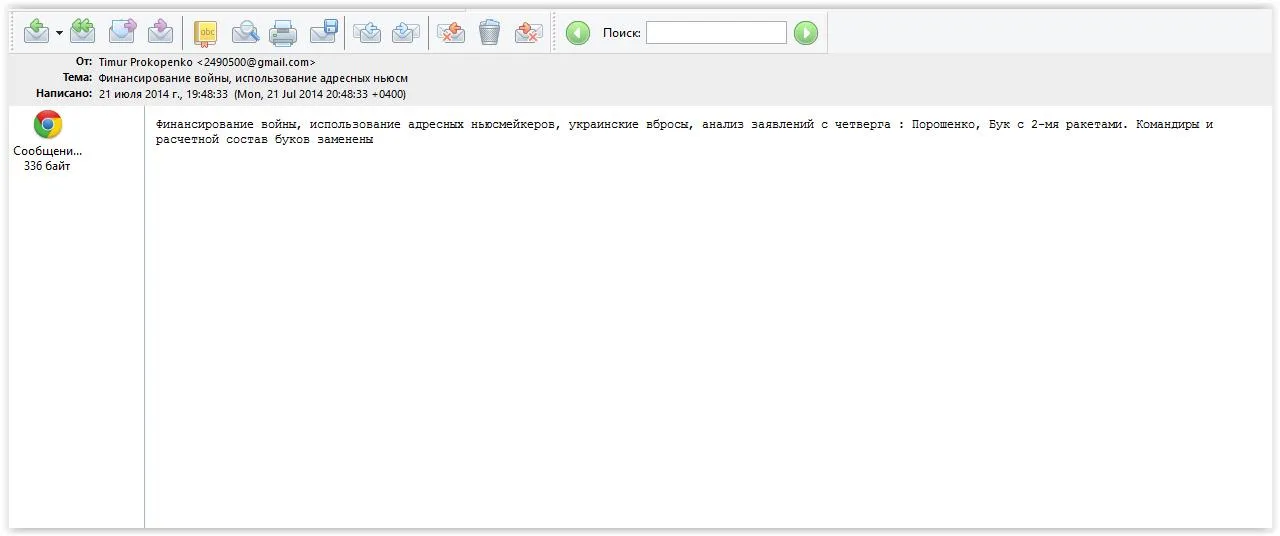
Task: Click the Reply to all icon
Action: (x=83, y=32)
